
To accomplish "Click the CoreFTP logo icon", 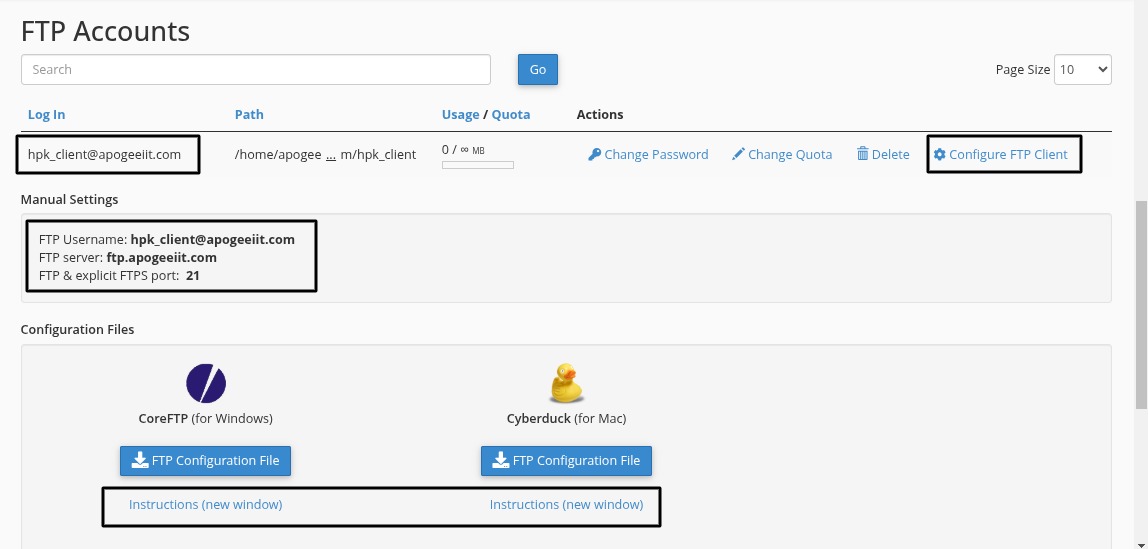I will pos(206,384).
